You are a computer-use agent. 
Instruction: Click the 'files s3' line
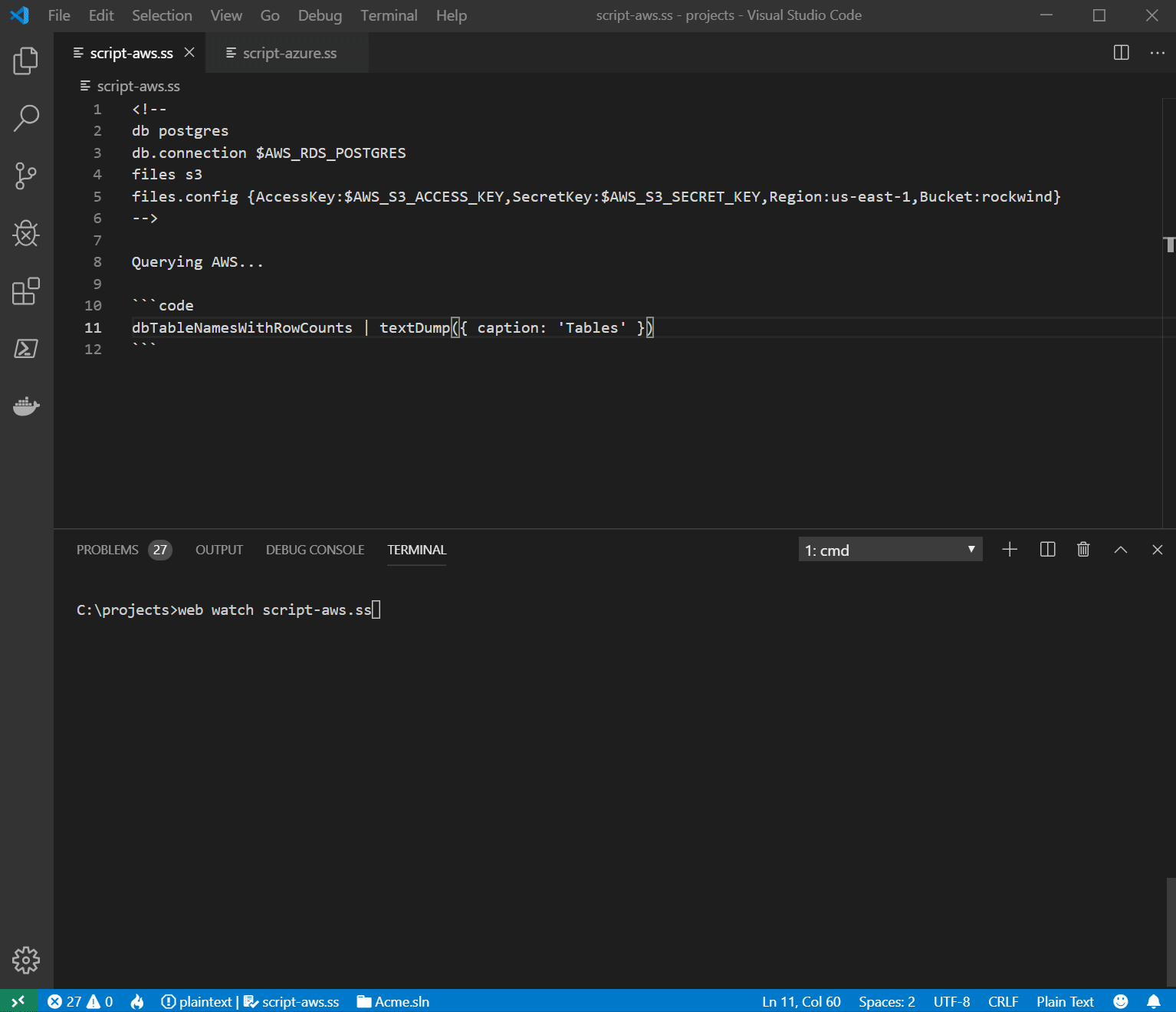[x=166, y=174]
